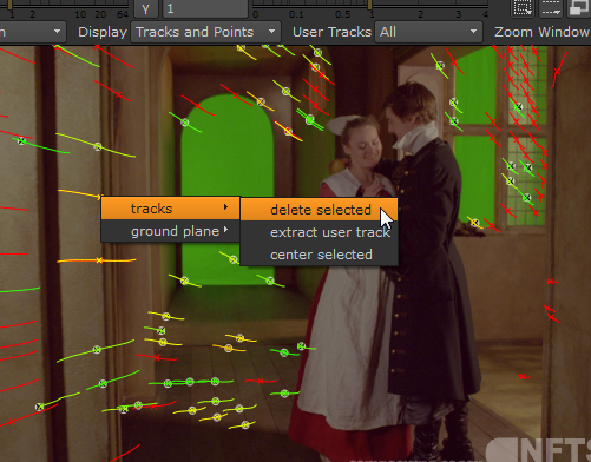Click the Zoom Window label
The width and height of the screenshot is (591, 462).
(542, 32)
